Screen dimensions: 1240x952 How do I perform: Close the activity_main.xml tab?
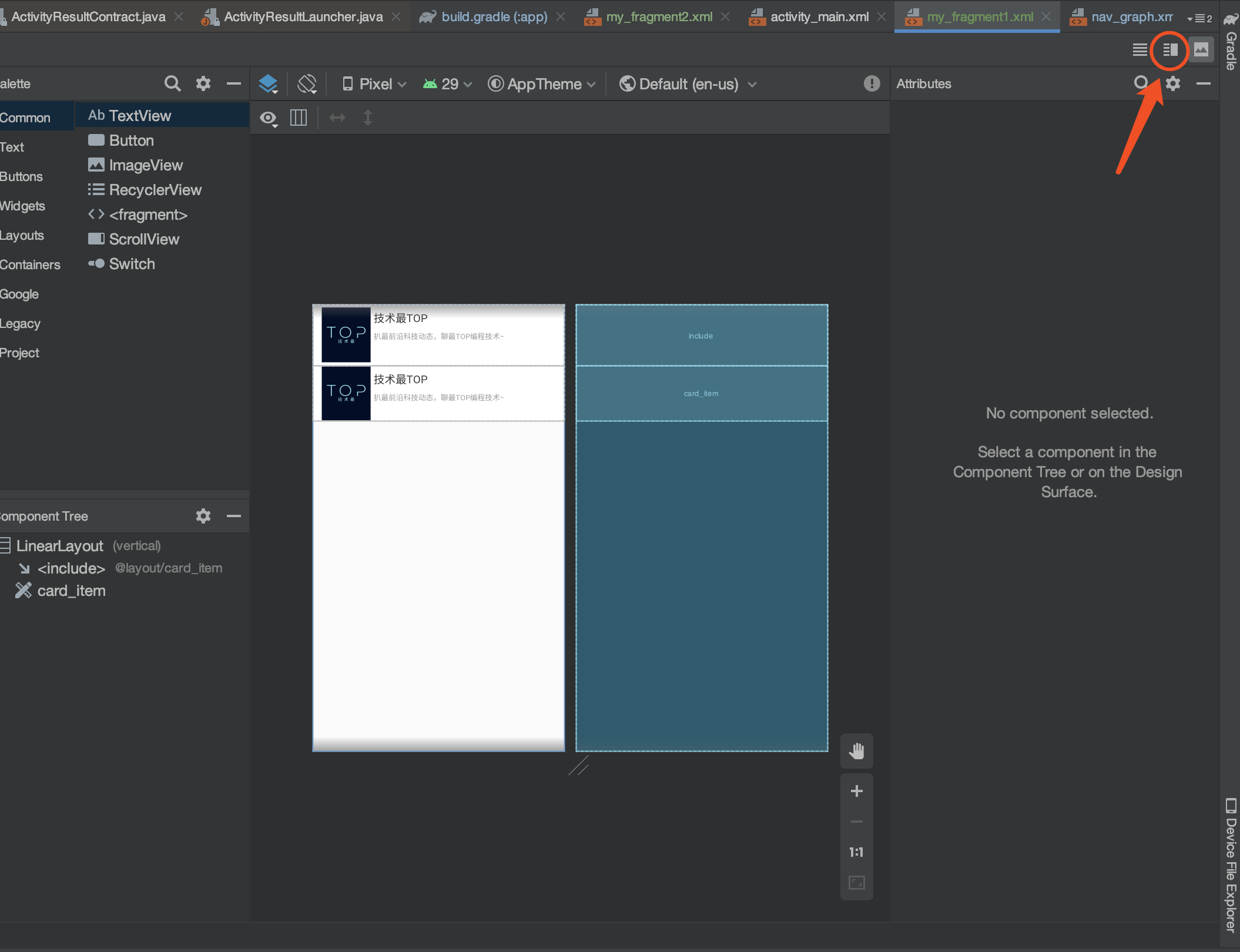(882, 17)
